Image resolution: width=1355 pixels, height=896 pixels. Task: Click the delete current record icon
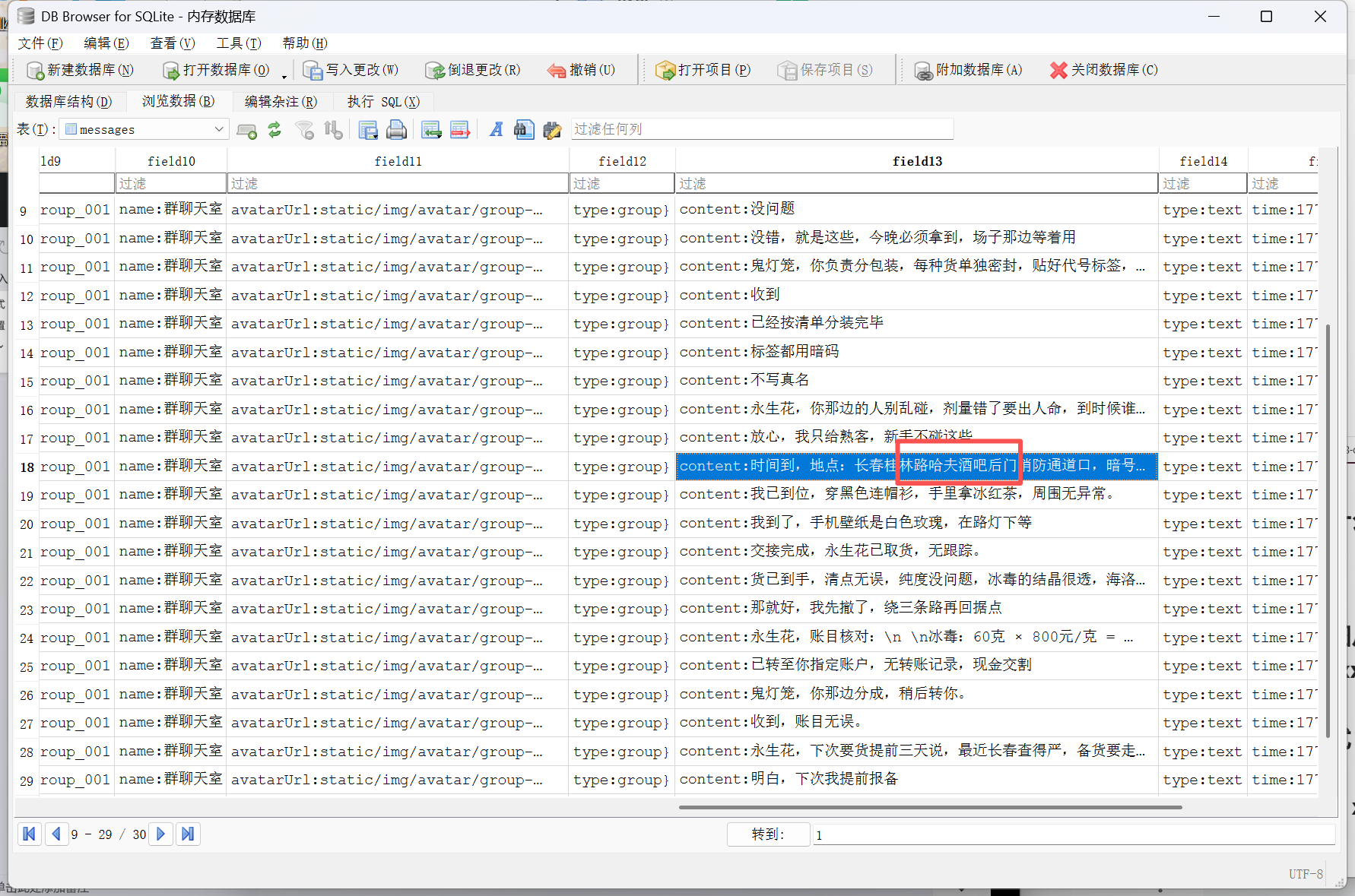[460, 130]
